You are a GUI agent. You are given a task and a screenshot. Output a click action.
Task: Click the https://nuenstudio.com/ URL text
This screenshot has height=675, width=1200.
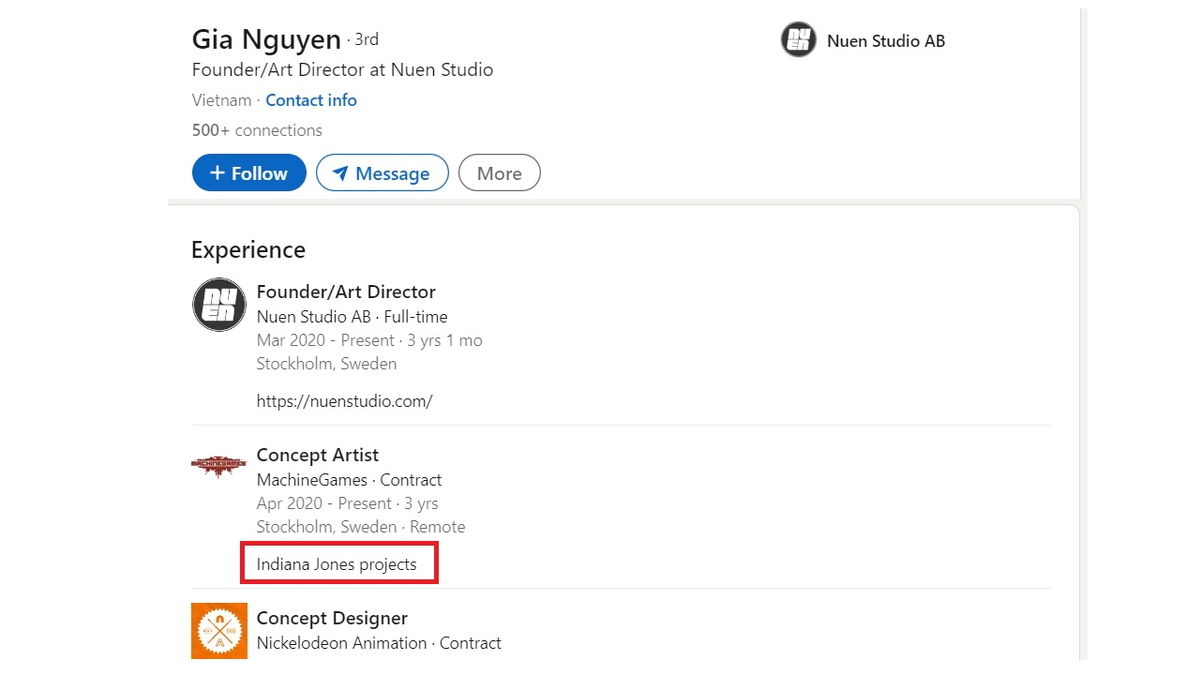pyautogui.click(x=344, y=401)
